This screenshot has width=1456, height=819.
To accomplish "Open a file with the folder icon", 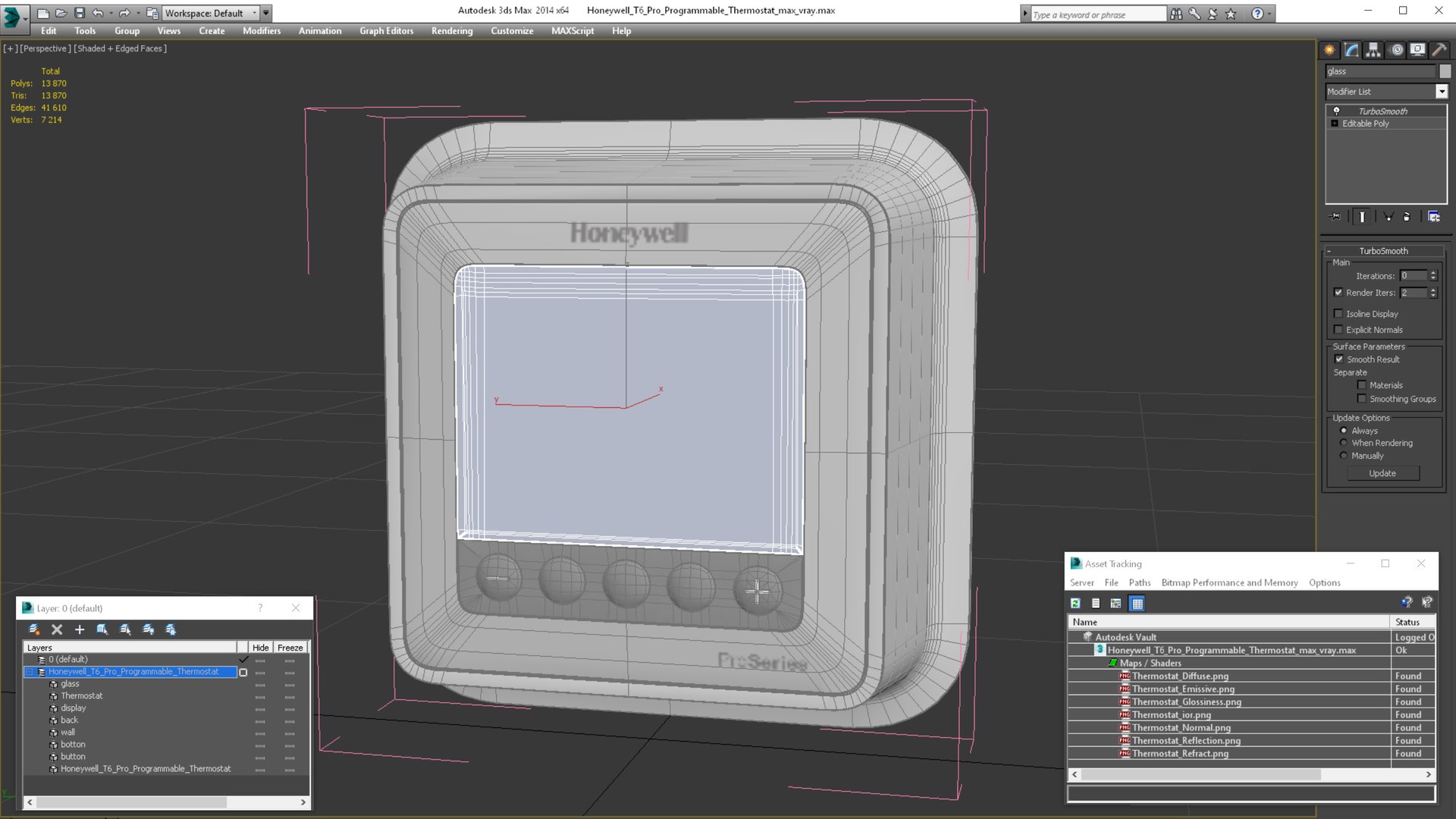I will pyautogui.click(x=61, y=13).
